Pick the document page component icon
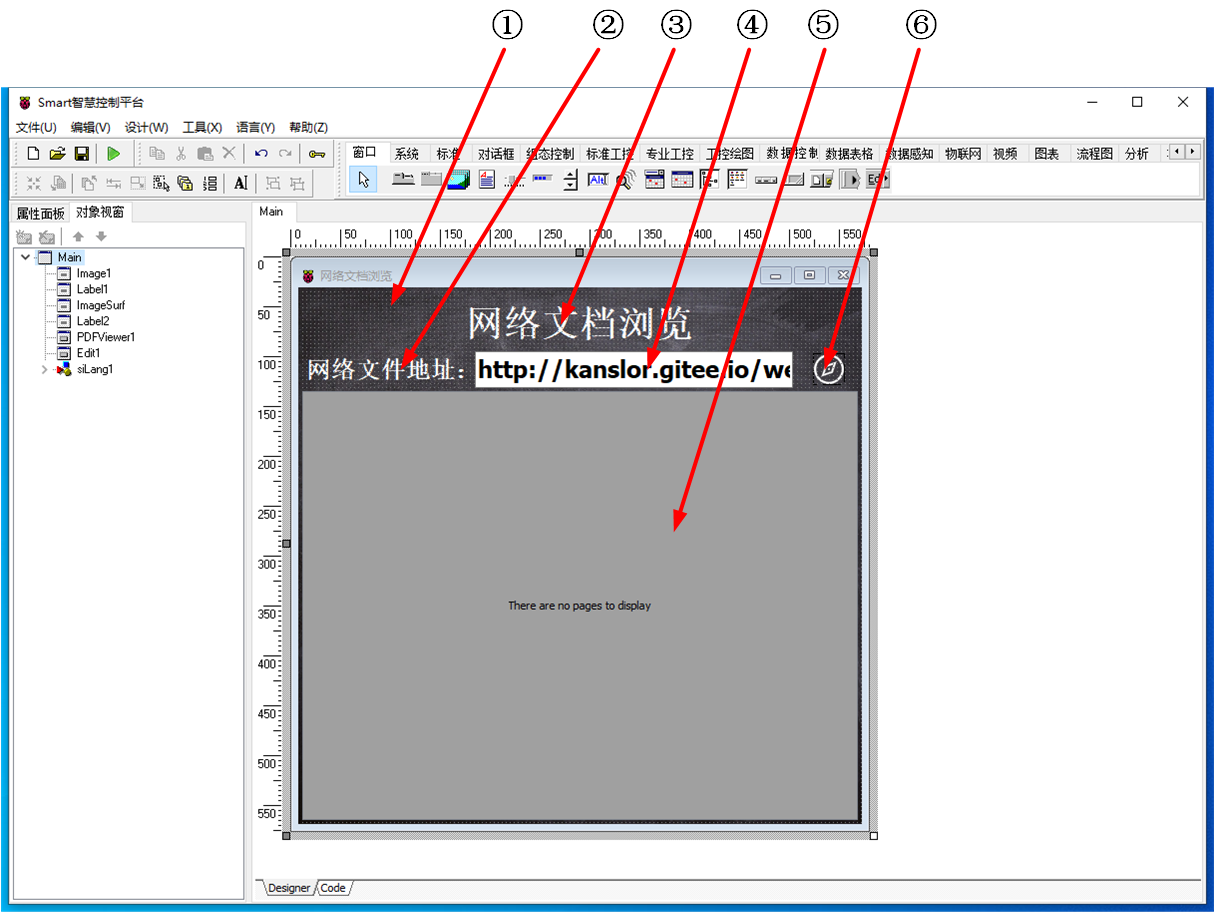 [487, 180]
